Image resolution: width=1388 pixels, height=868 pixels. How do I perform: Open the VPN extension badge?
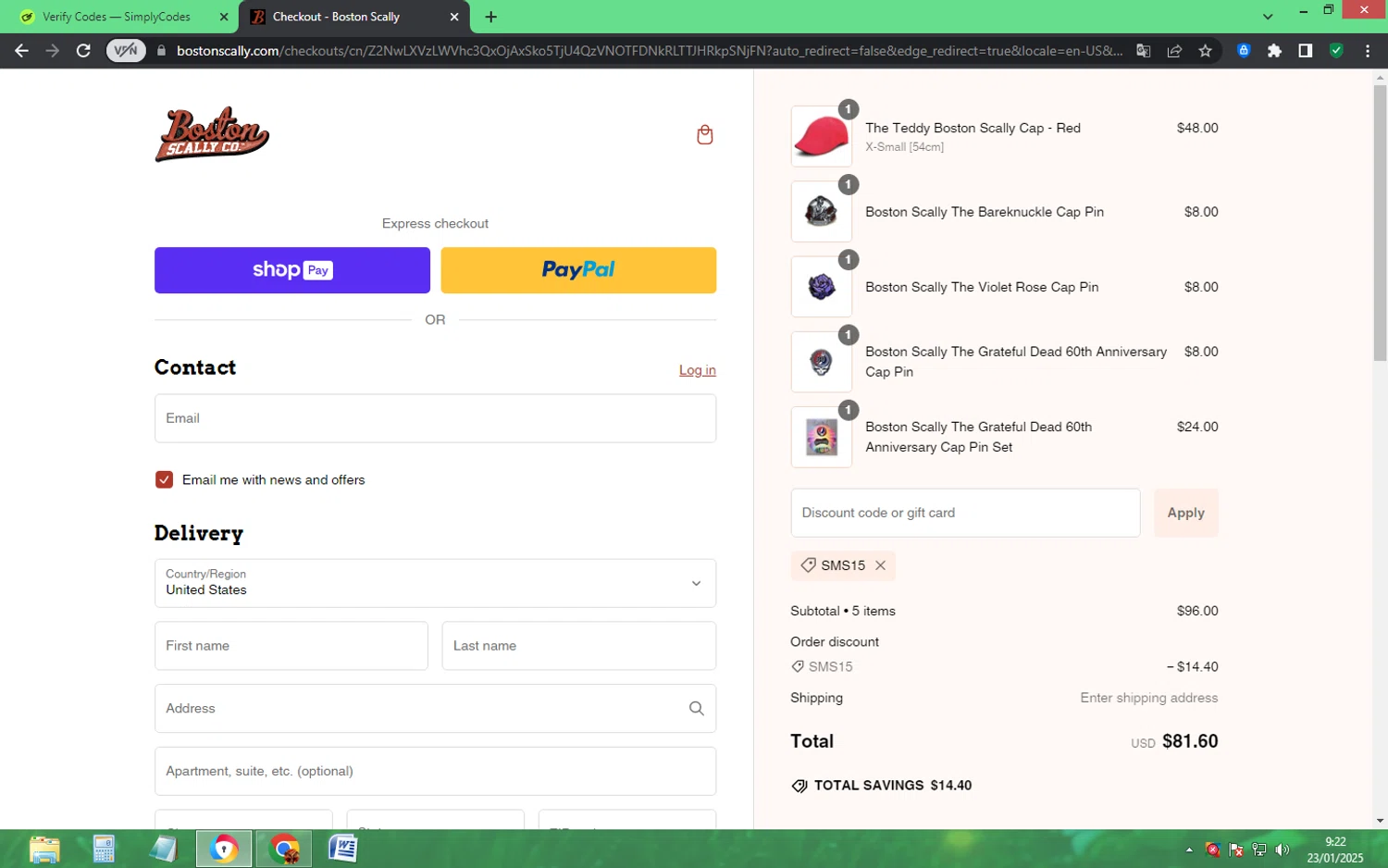pos(126,51)
